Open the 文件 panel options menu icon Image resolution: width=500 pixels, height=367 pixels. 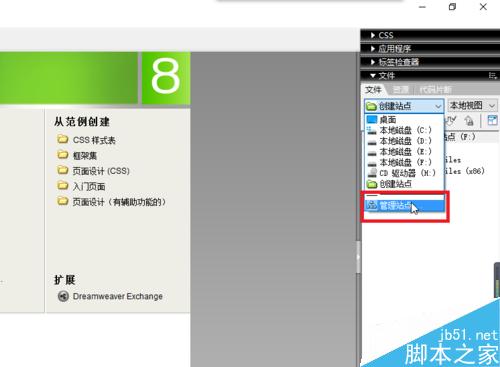493,76
